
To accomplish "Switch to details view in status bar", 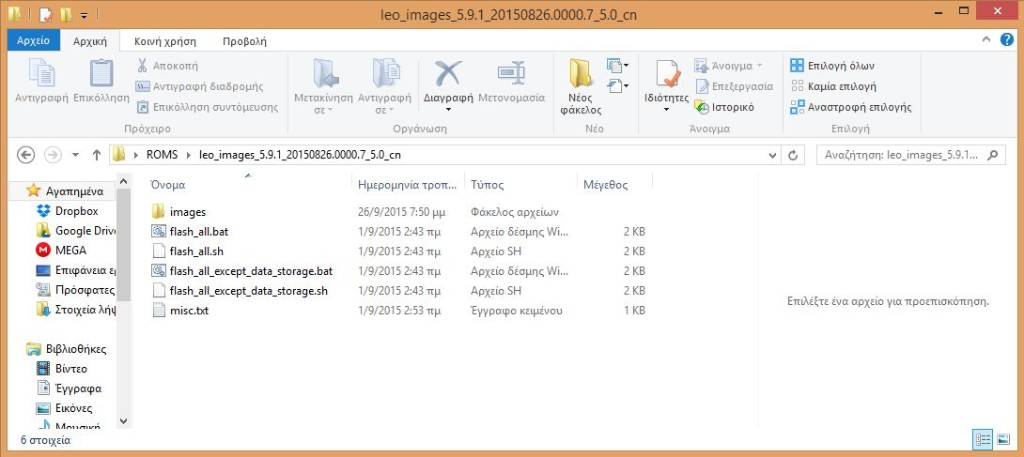I will (x=982, y=439).
